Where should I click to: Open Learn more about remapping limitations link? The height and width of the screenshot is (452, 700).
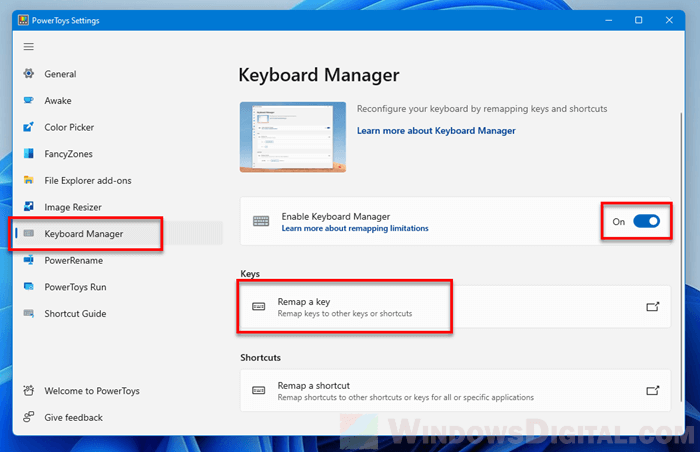tap(355, 228)
